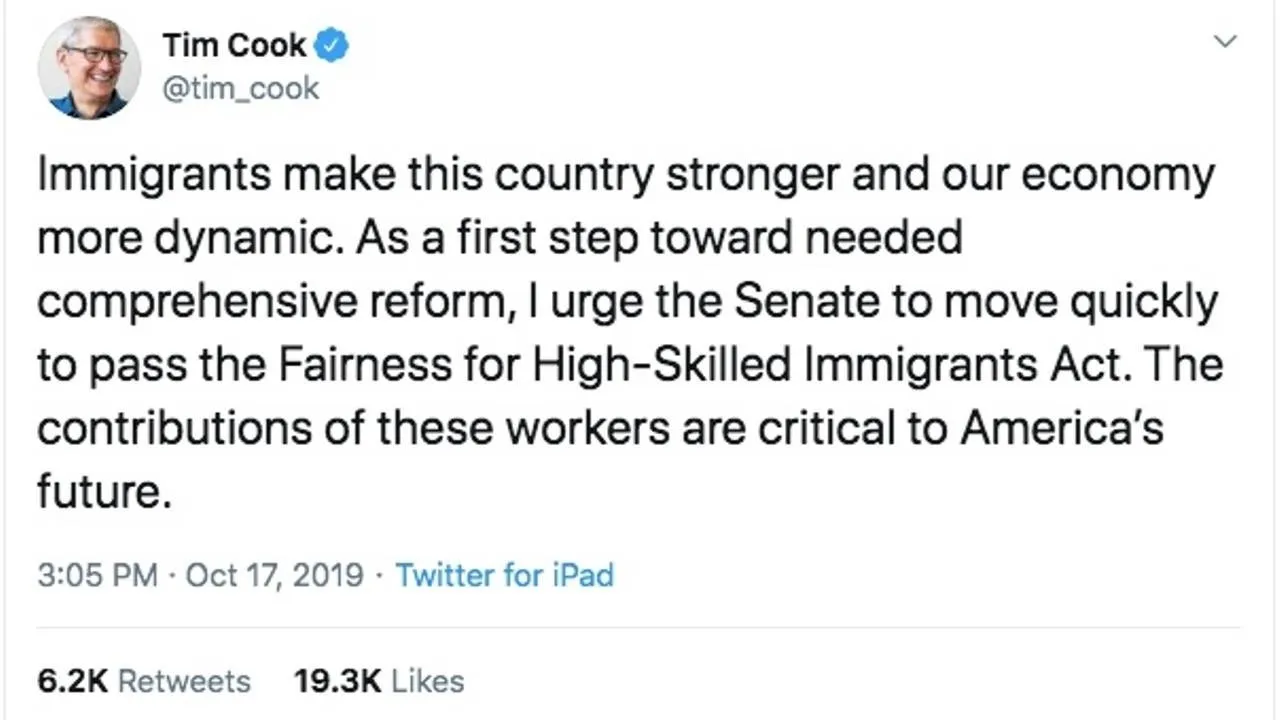1280x720 pixels.
Task: Click the Oct 17, 2019 date
Action: pyautogui.click(x=274, y=576)
